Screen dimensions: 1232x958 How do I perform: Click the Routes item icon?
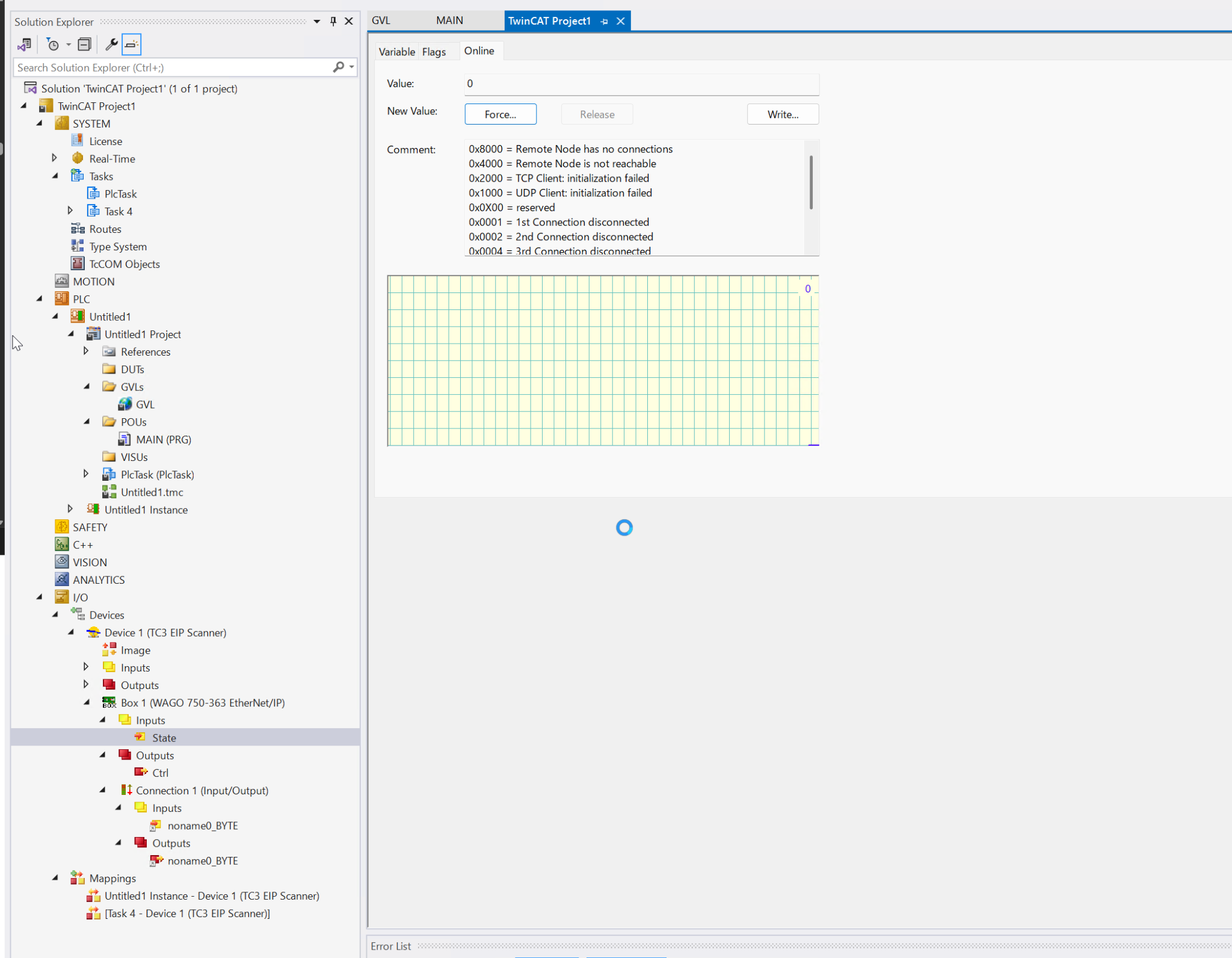pos(78,229)
